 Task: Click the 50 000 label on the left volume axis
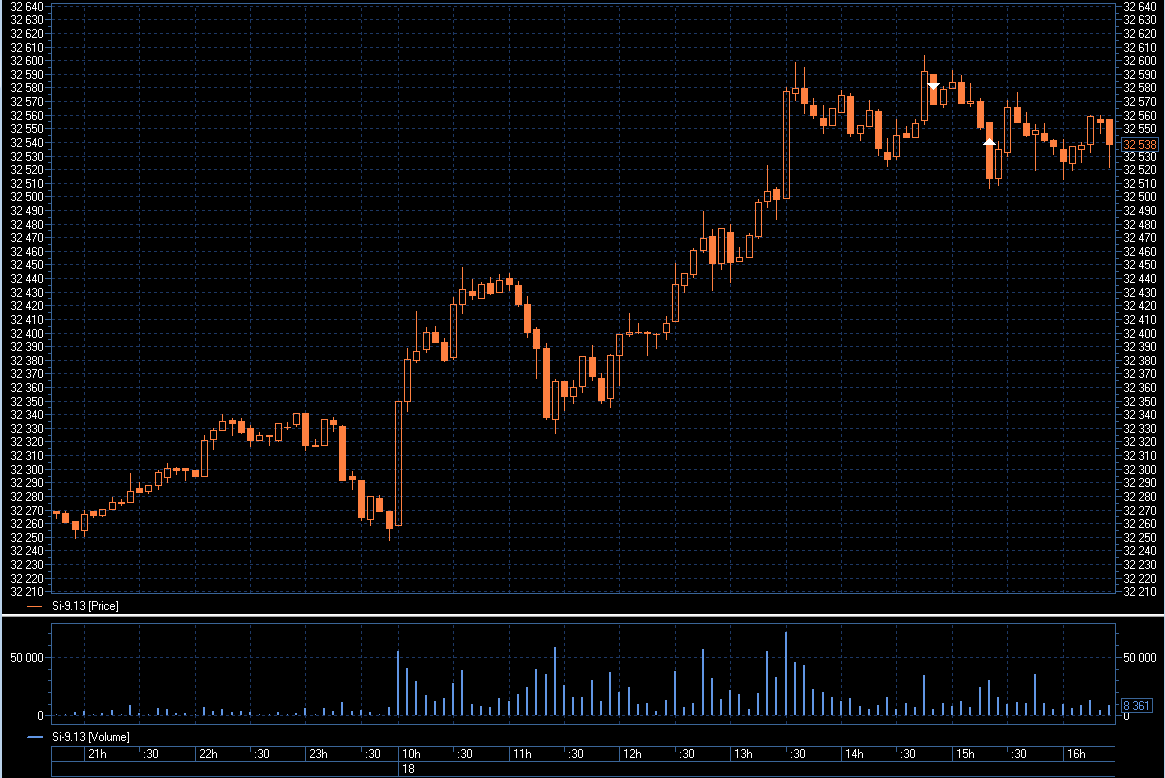(x=27, y=658)
